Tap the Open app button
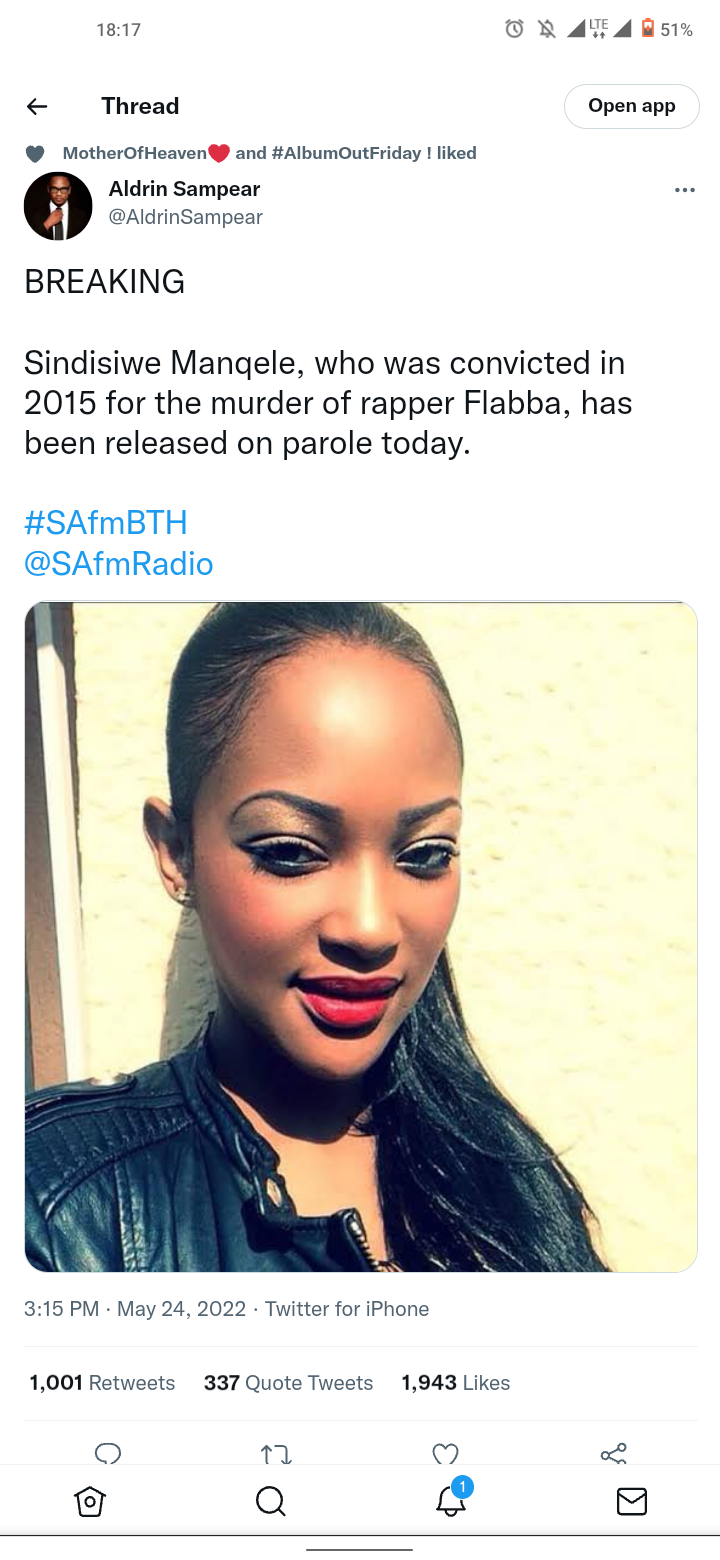This screenshot has height=1560, width=720. (x=632, y=106)
